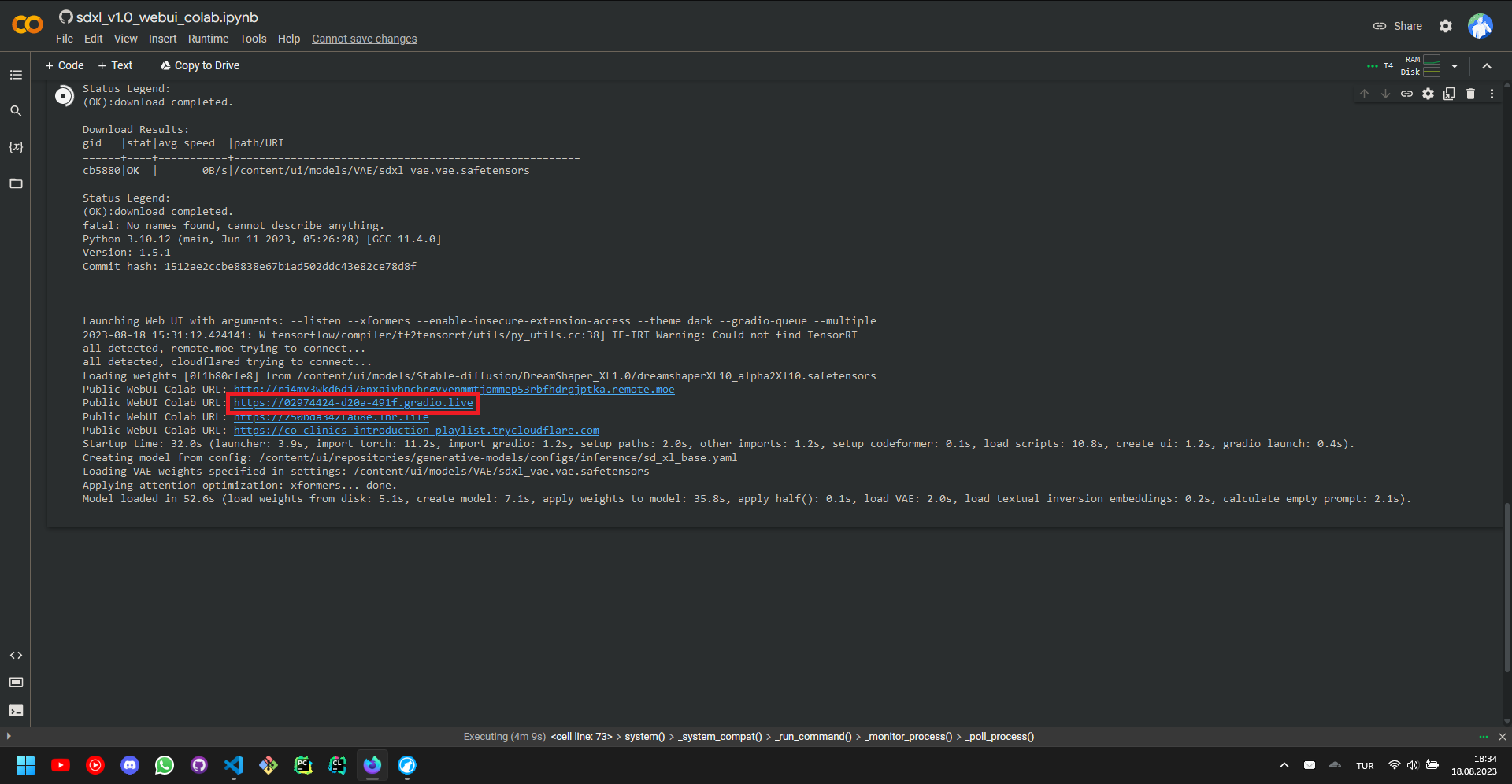The height and width of the screenshot is (784, 1512).
Task: Add a new Text cell
Action: click(115, 65)
